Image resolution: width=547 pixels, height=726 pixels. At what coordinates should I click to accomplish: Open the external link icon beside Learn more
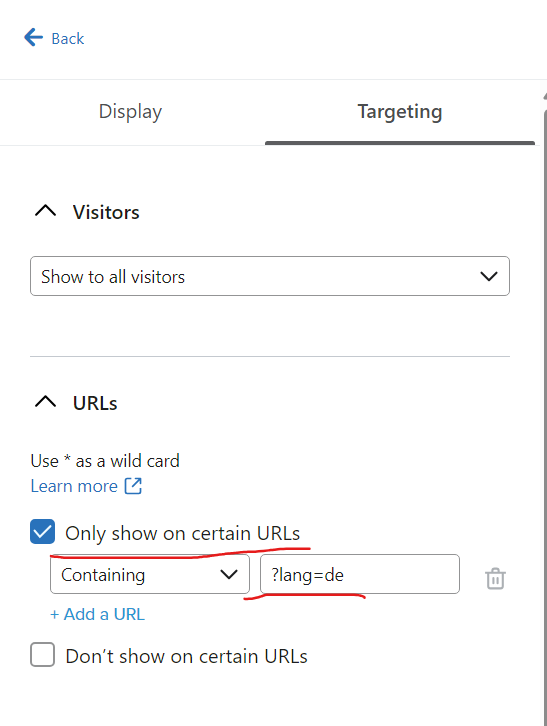pyautogui.click(x=133, y=486)
